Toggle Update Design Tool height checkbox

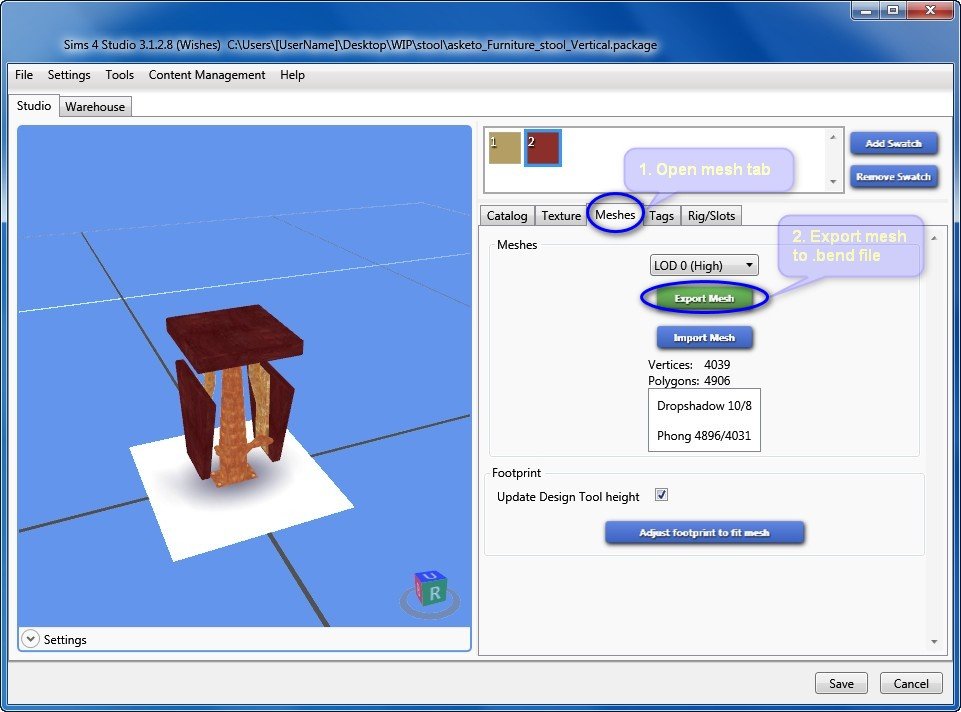(x=661, y=494)
